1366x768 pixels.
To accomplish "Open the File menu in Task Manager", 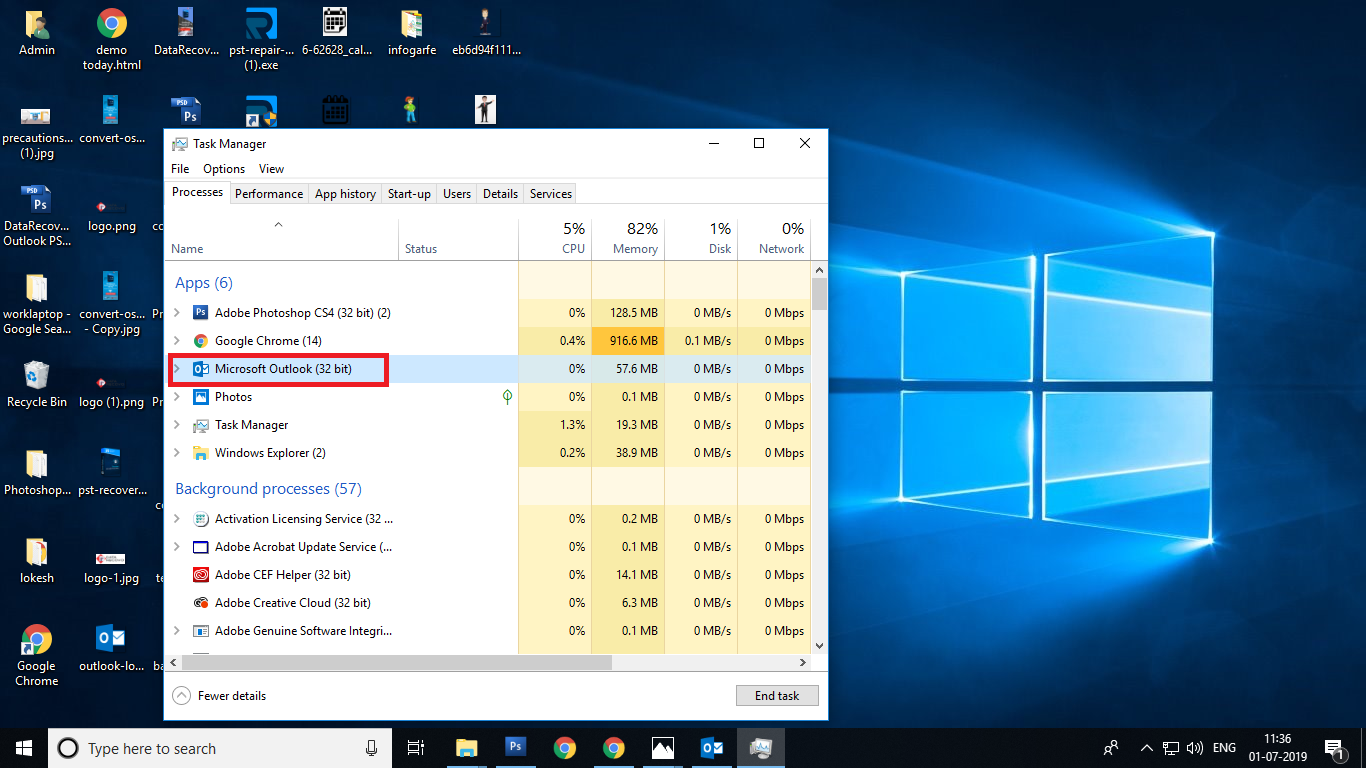I will point(180,169).
